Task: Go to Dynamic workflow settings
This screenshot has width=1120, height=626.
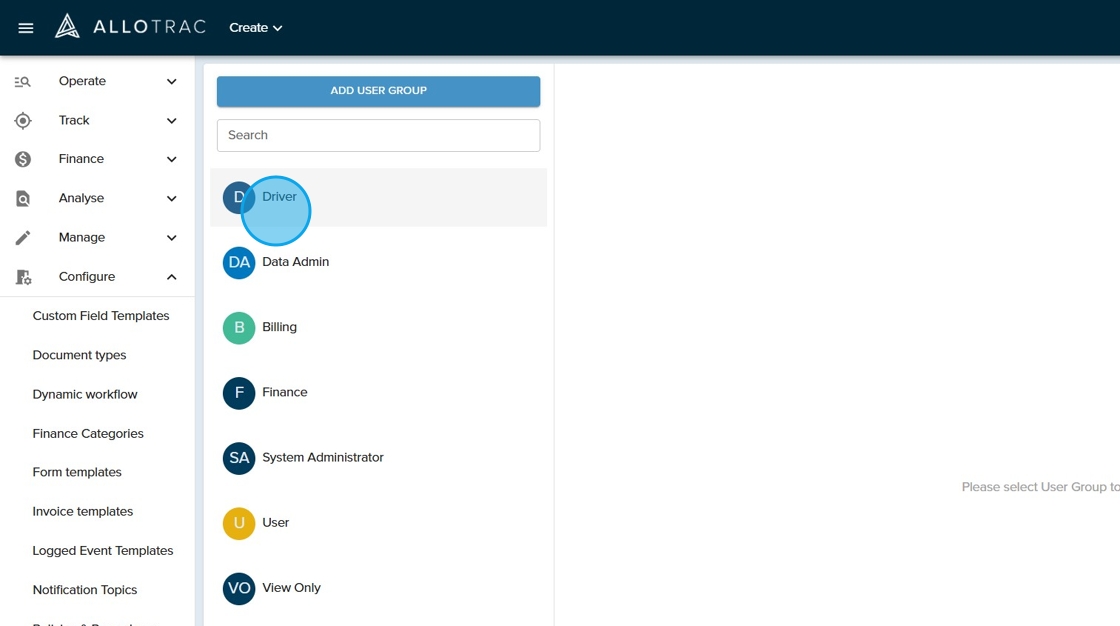Action: click(x=85, y=394)
